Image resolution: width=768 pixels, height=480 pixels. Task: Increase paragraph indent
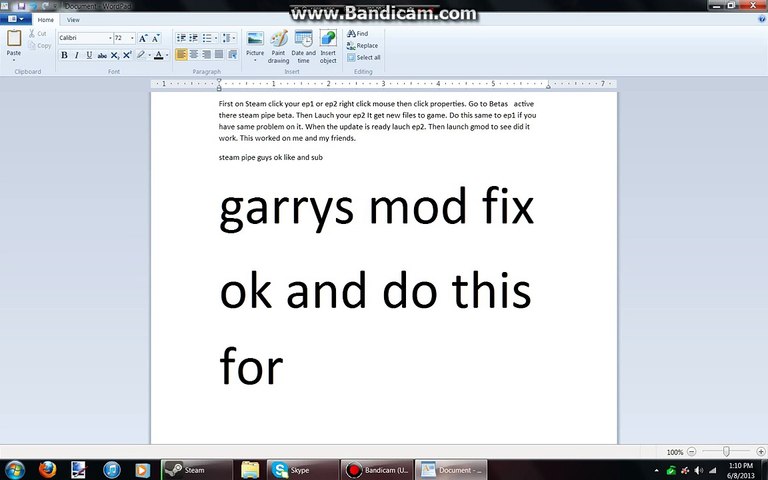tap(194, 38)
